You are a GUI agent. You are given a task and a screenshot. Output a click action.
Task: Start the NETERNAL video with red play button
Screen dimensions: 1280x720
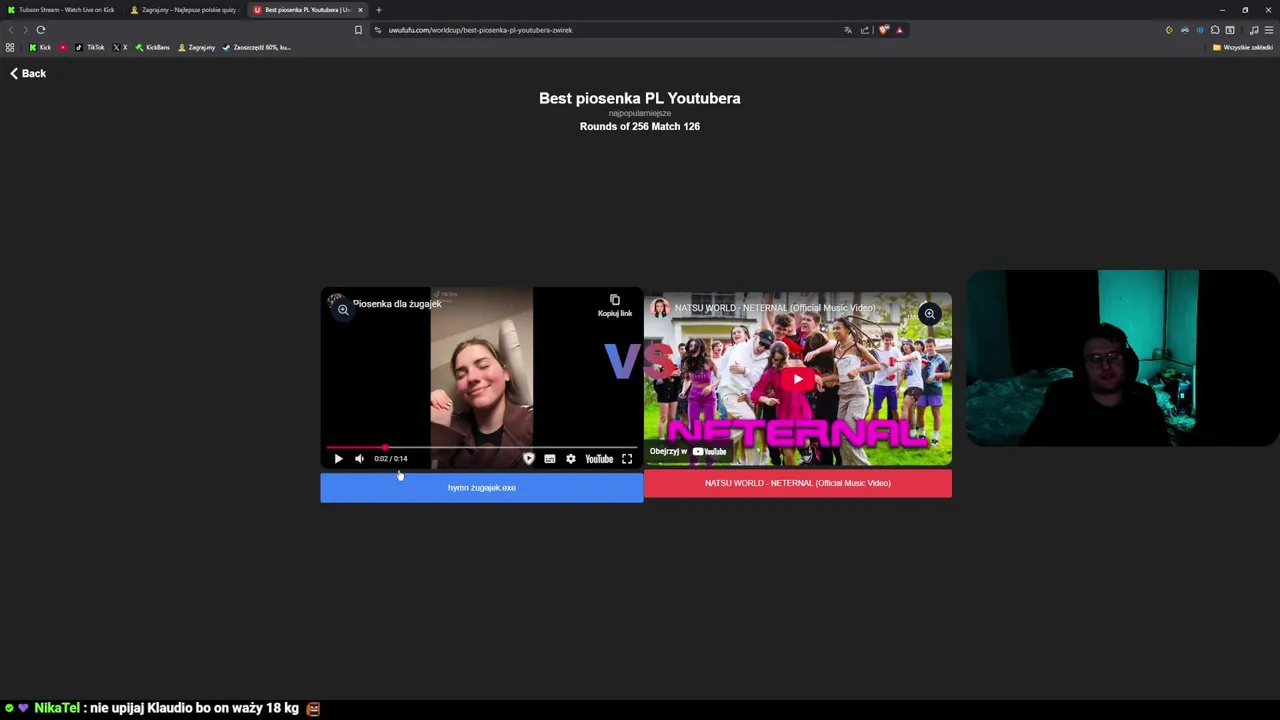(798, 379)
